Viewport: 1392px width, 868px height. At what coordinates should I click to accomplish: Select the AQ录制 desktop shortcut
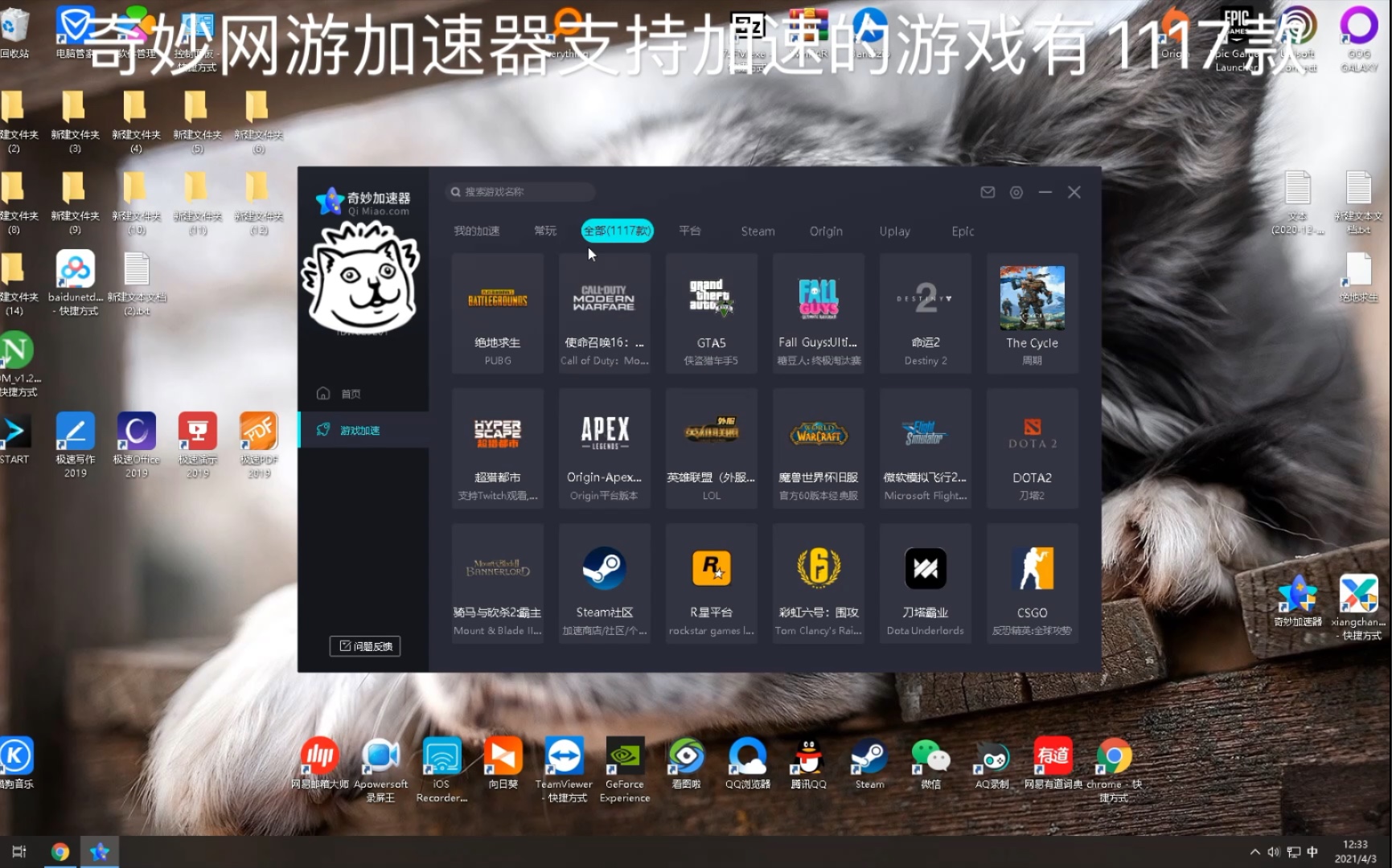coord(992,764)
